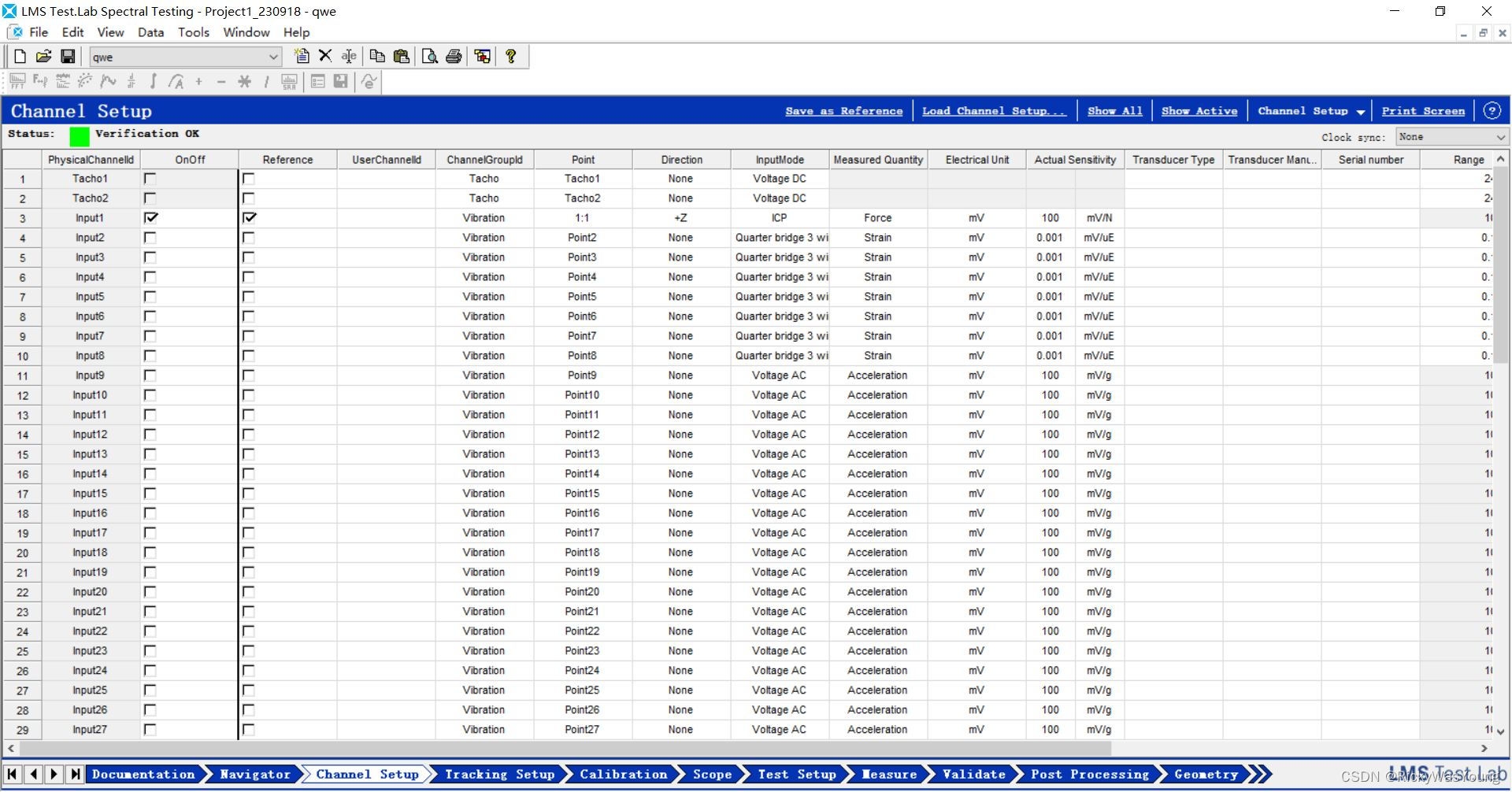Click the multiply asterisk icon

coord(244,81)
